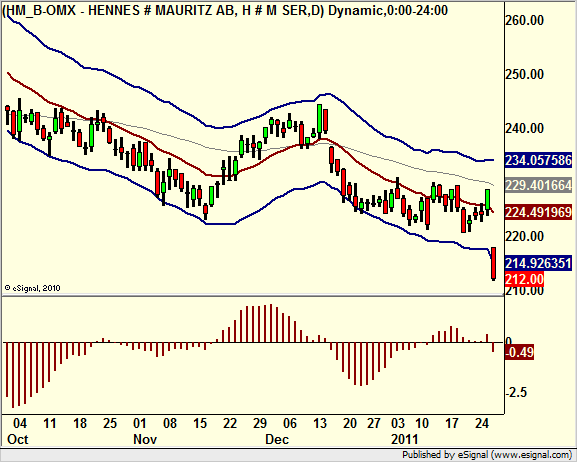Select the upper band value 234.057586 label

point(538,160)
